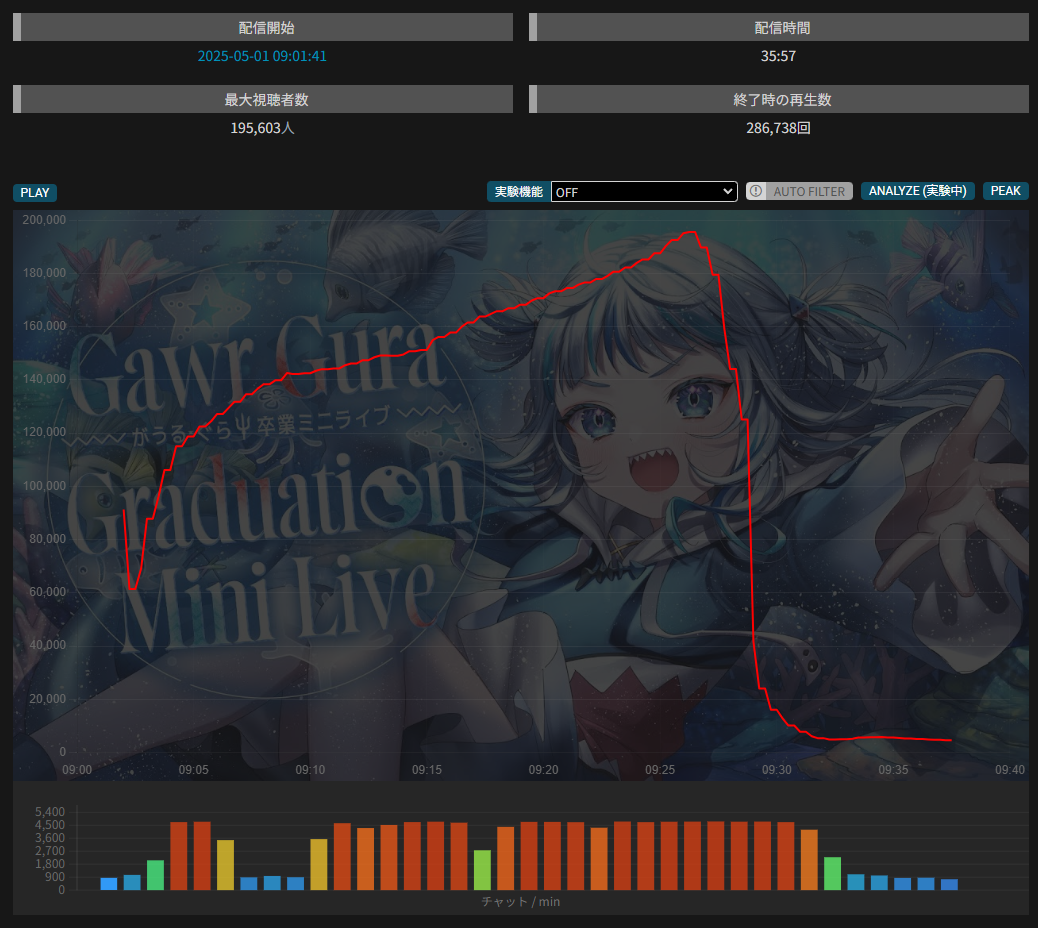Click the 実験機能 label

[x=519, y=192]
